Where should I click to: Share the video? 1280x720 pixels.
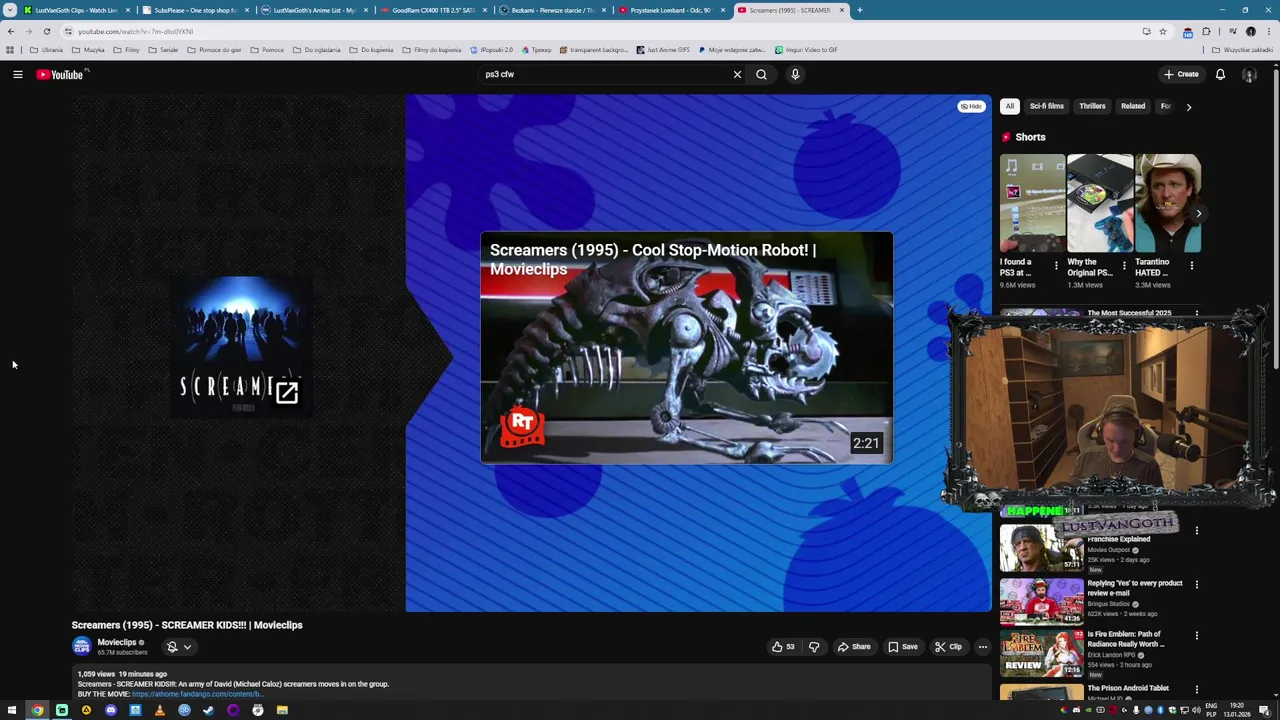854,647
